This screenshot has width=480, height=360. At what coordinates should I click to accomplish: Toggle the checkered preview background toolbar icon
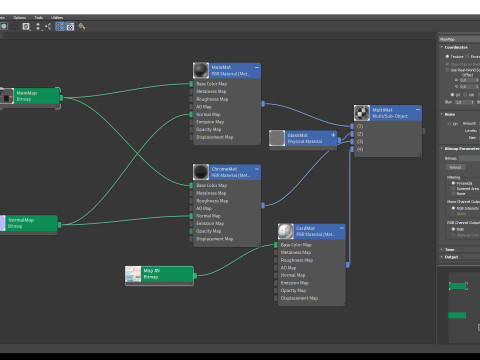point(14,26)
